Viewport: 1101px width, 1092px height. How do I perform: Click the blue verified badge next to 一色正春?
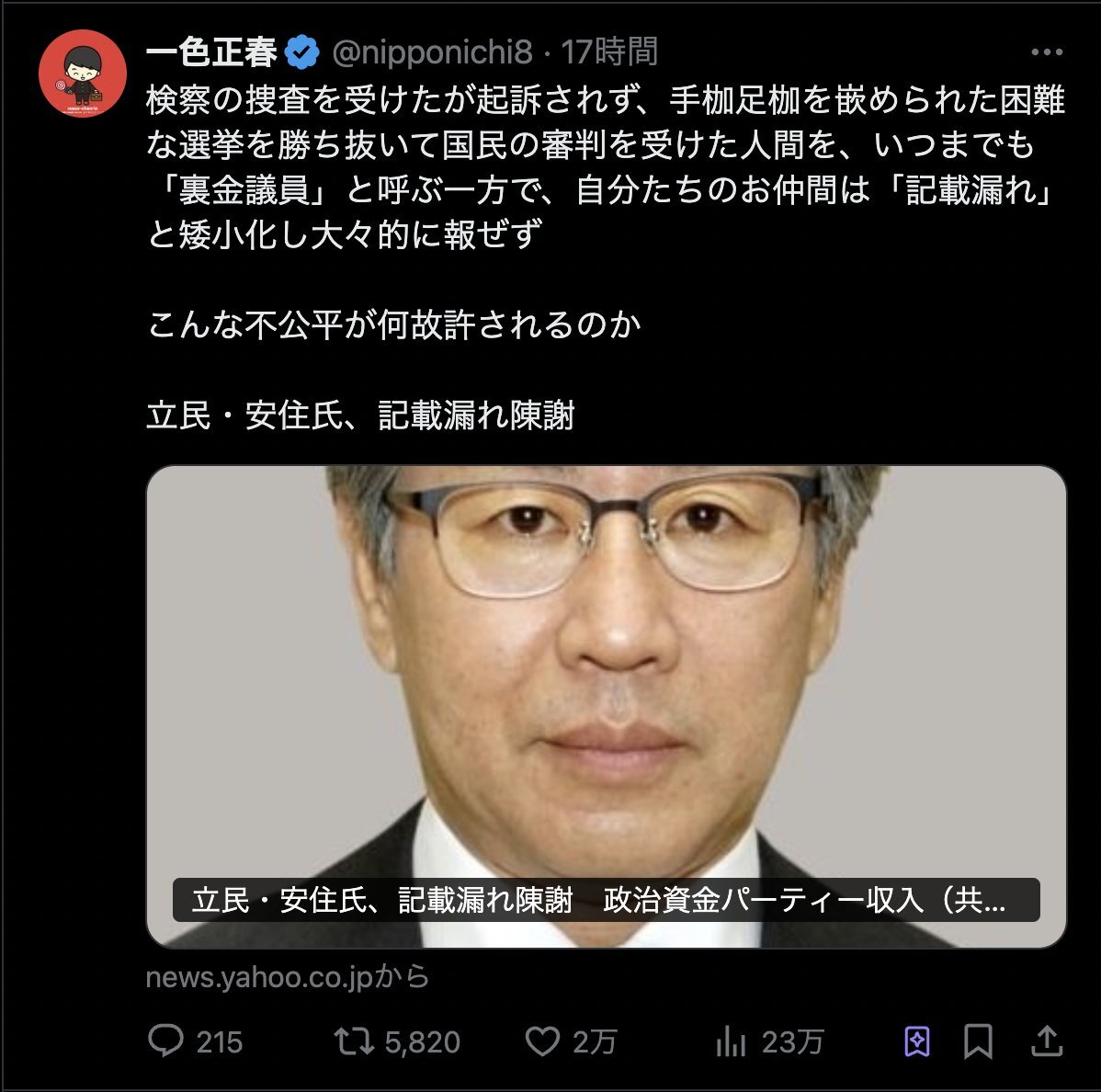pyautogui.click(x=302, y=52)
